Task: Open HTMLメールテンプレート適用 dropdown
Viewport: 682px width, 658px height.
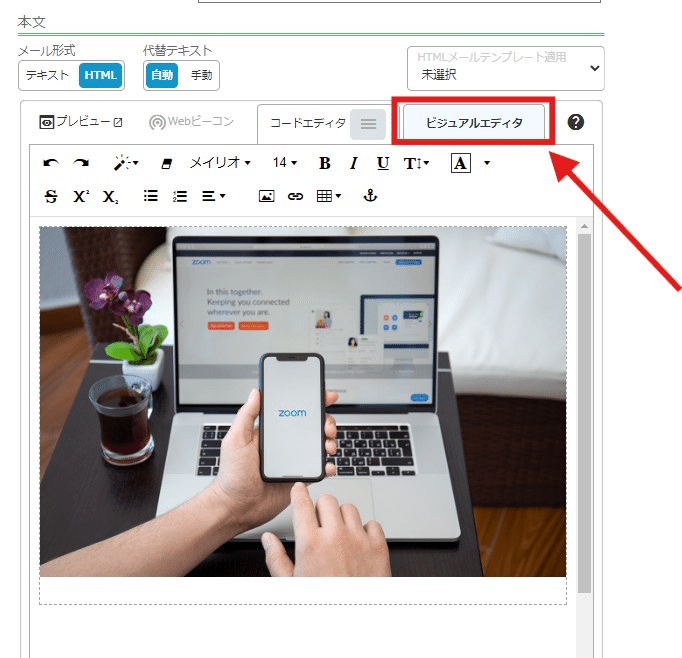Action: 505,68
